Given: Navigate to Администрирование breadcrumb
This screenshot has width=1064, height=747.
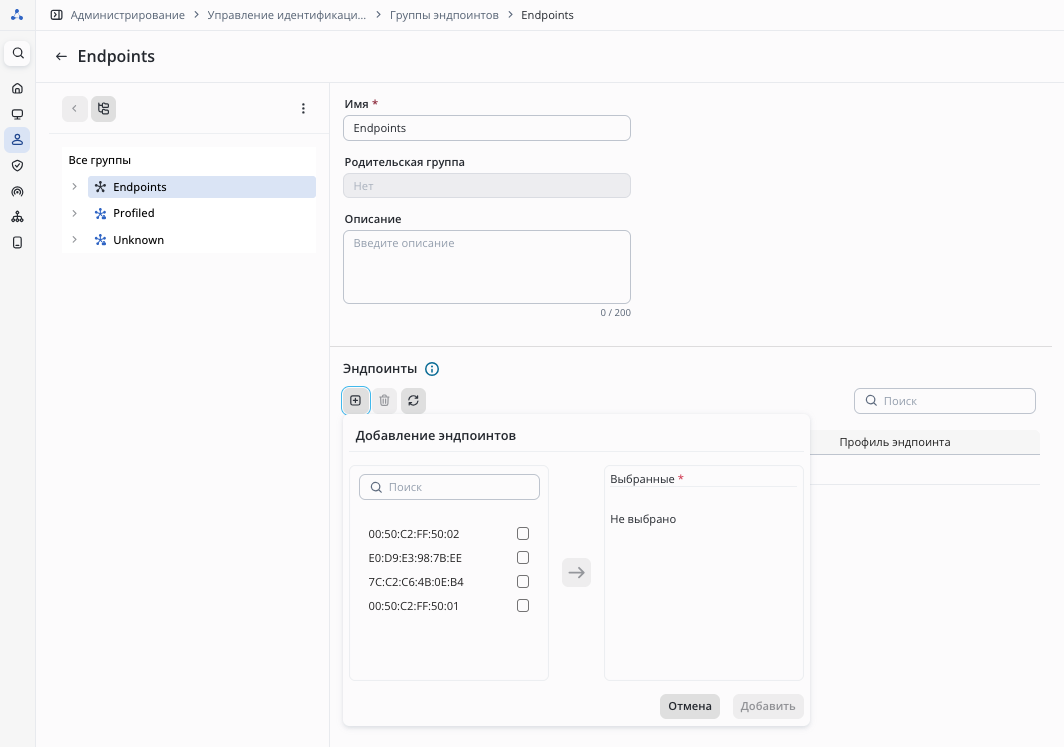Looking at the screenshot, I should tap(127, 15).
